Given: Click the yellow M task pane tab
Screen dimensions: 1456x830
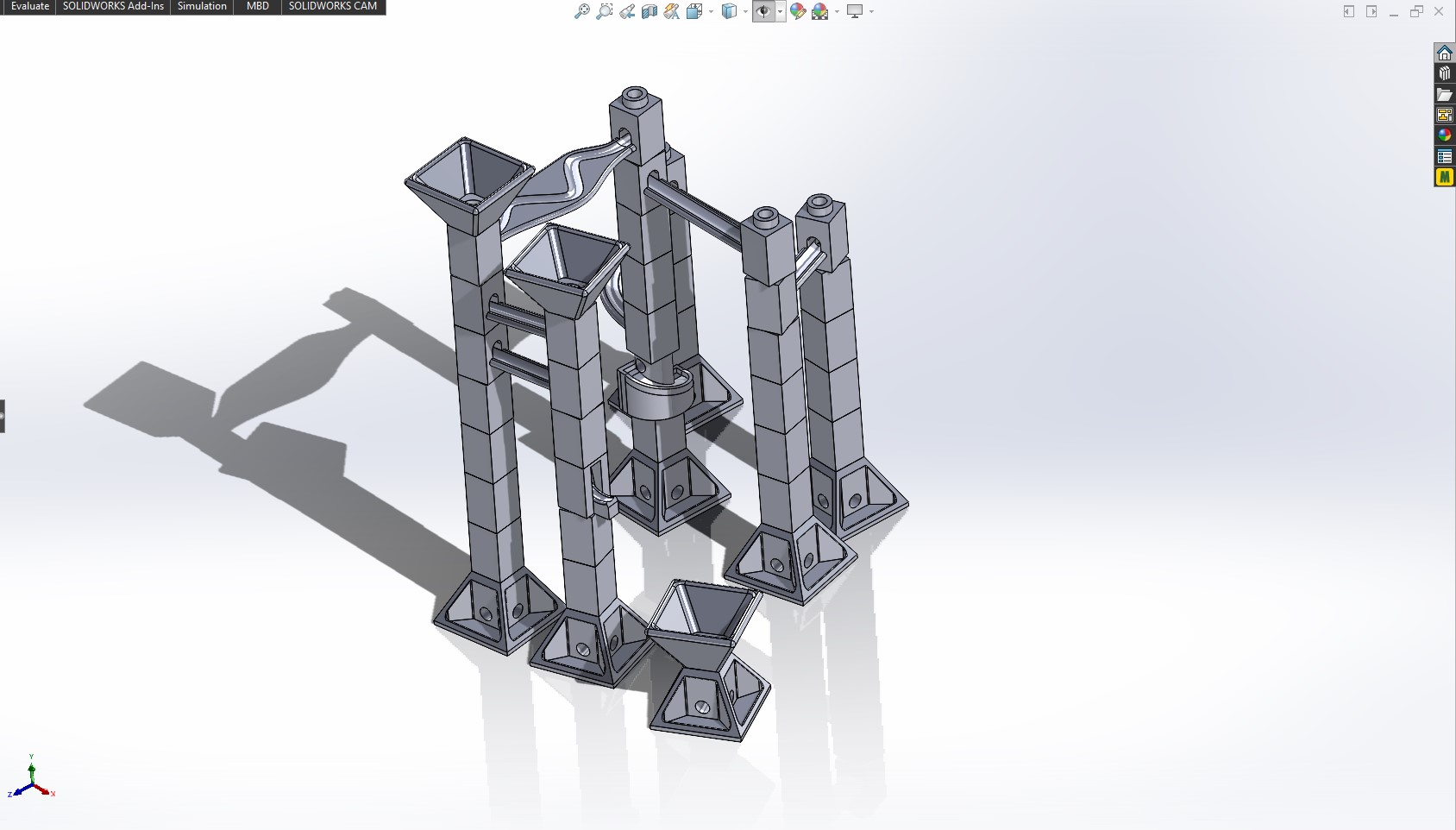Looking at the screenshot, I should pos(1445,177).
